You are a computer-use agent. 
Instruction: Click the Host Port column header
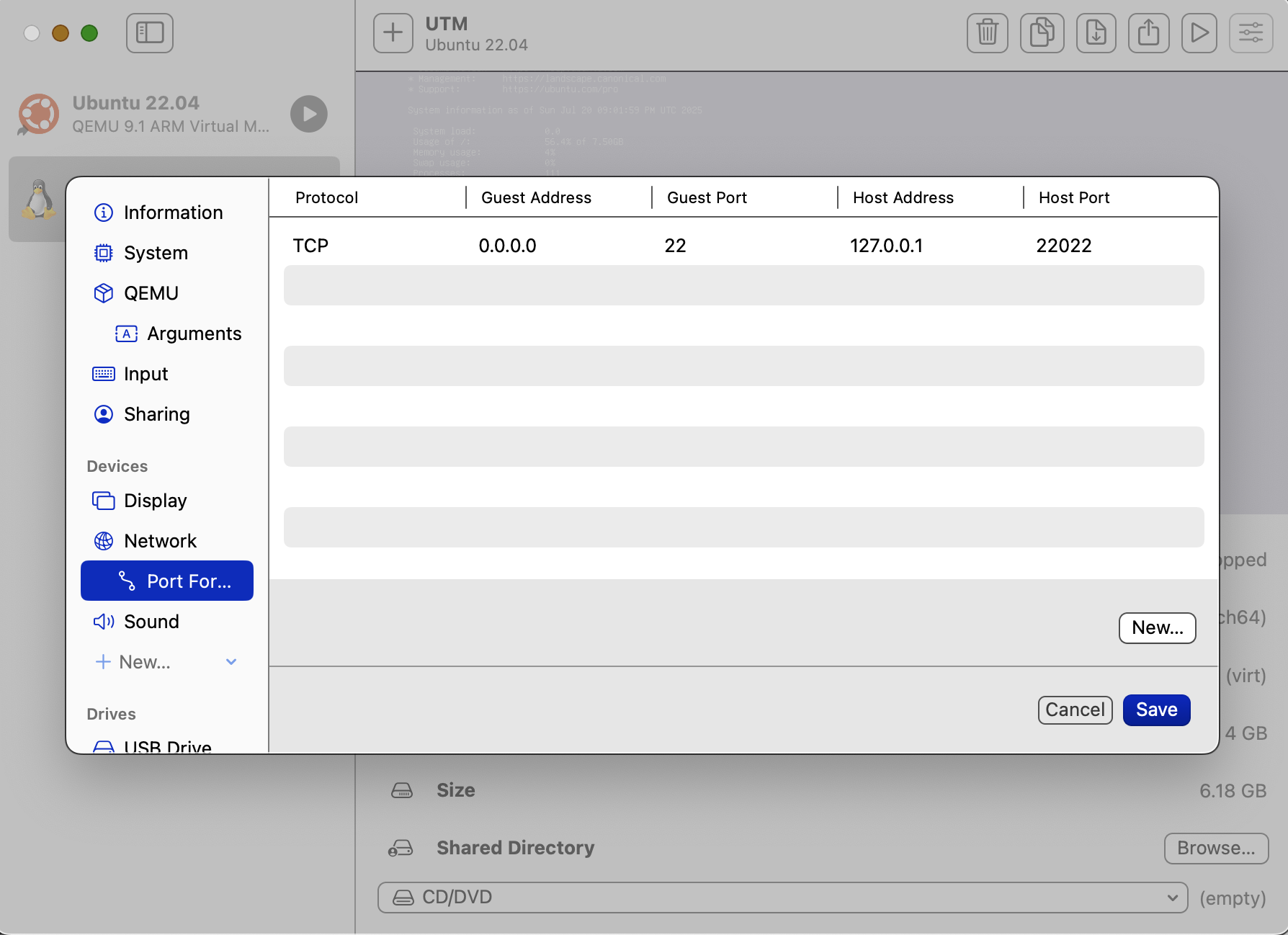[x=1074, y=197]
